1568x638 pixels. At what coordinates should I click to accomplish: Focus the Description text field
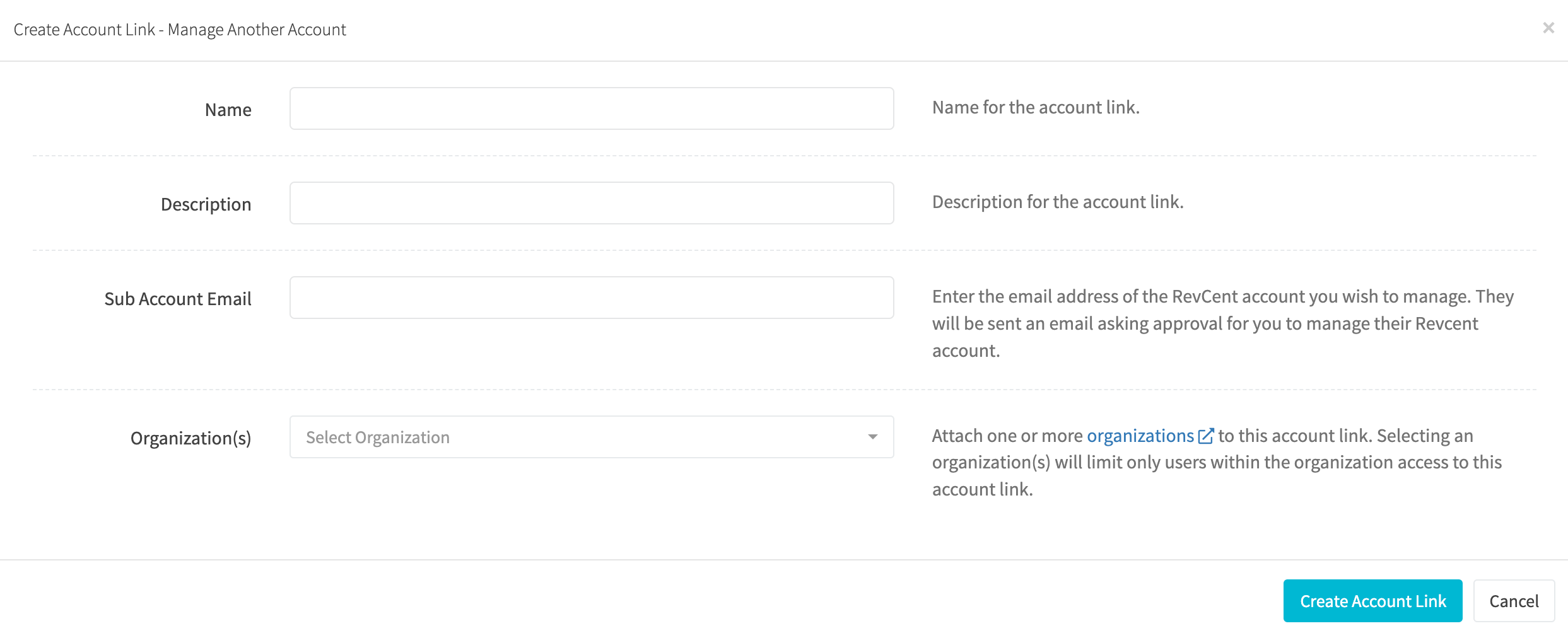click(x=592, y=203)
